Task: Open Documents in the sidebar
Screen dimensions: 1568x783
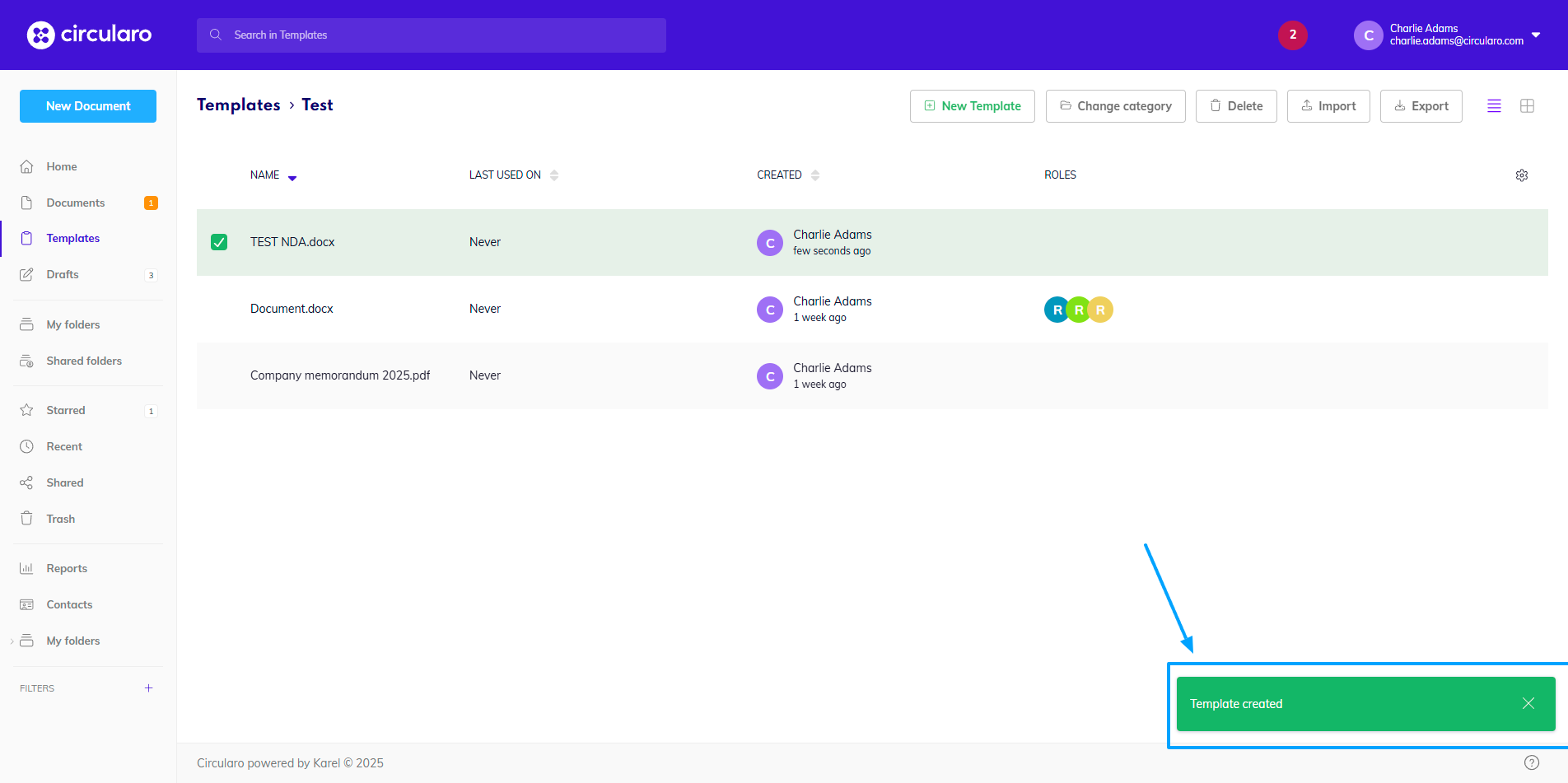Action: click(75, 203)
